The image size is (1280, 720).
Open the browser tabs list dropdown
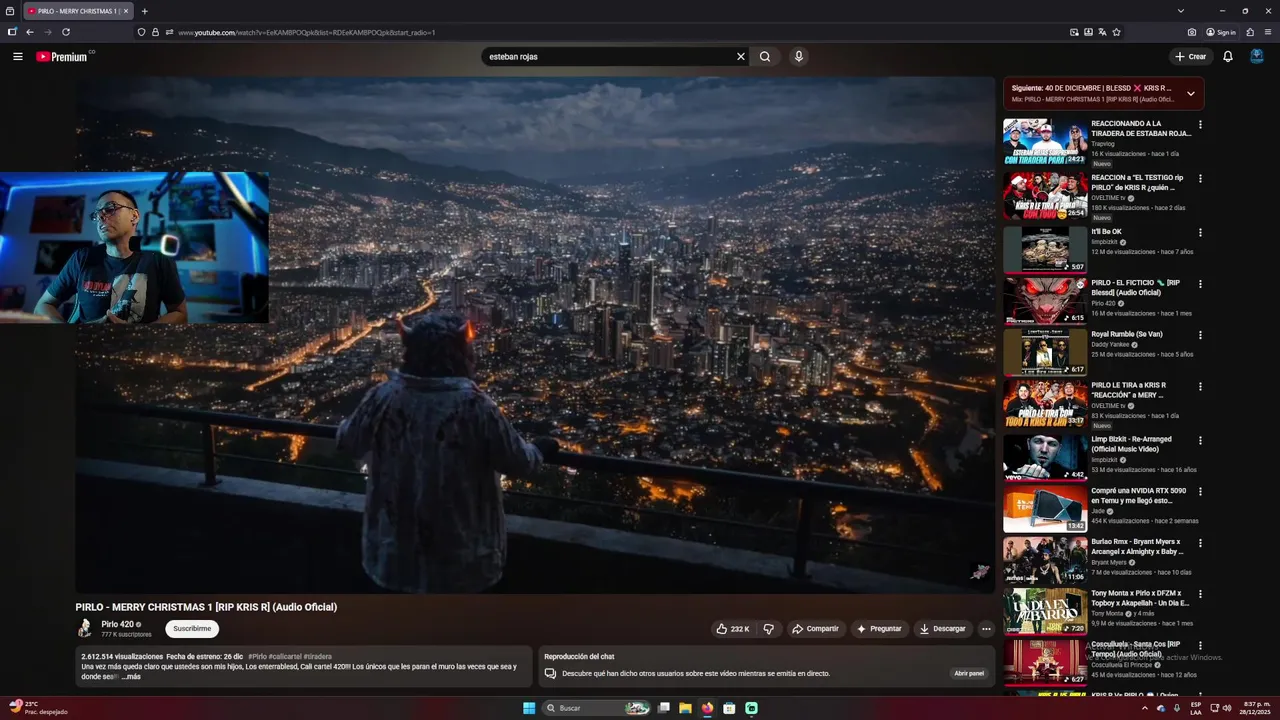point(1180,11)
